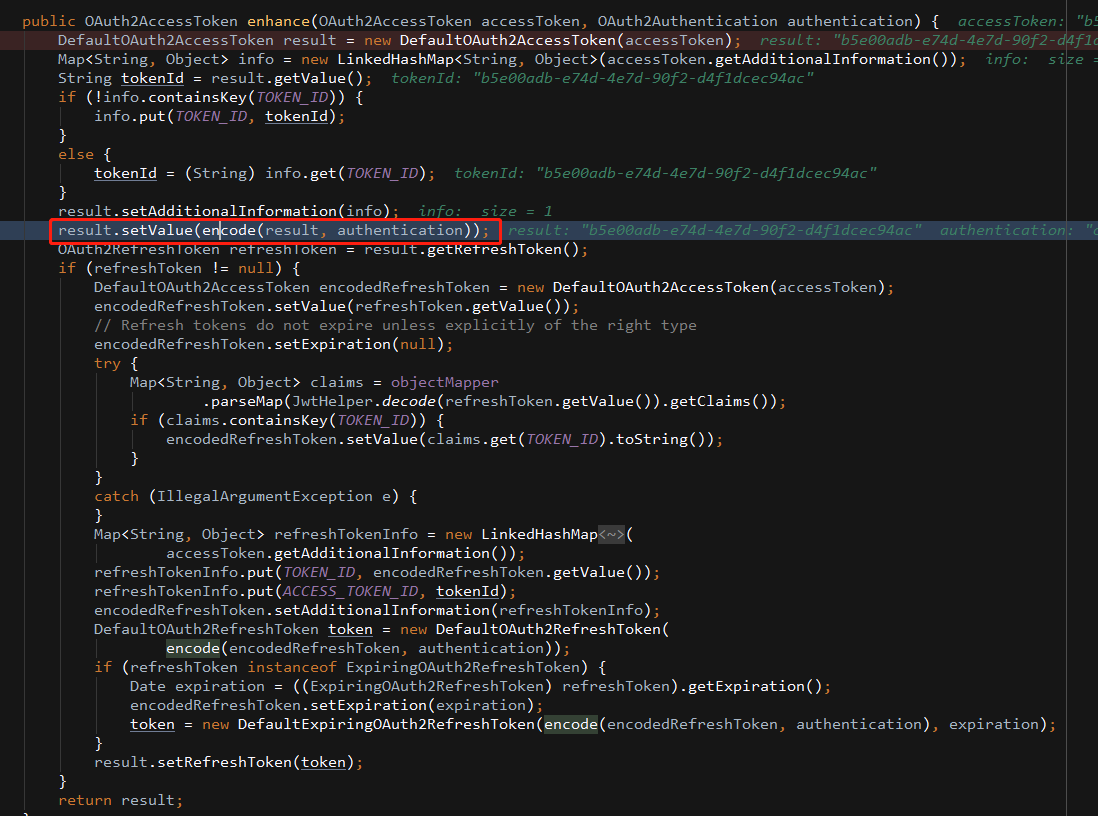Click 'encodedRefreshToken.setExpiration(expiration);' statement
The image size is (1098, 816).
pos(336,705)
